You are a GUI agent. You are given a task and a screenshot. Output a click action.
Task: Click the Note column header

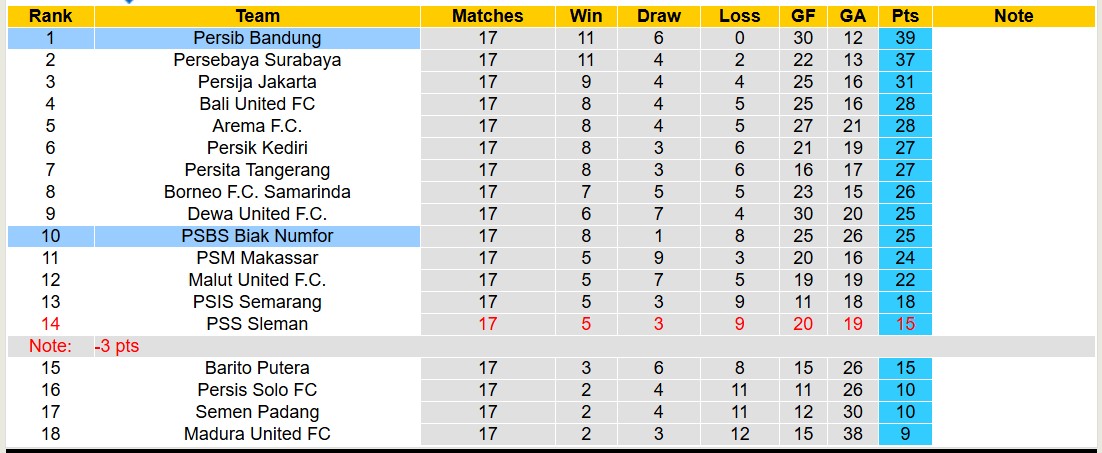tap(1013, 16)
